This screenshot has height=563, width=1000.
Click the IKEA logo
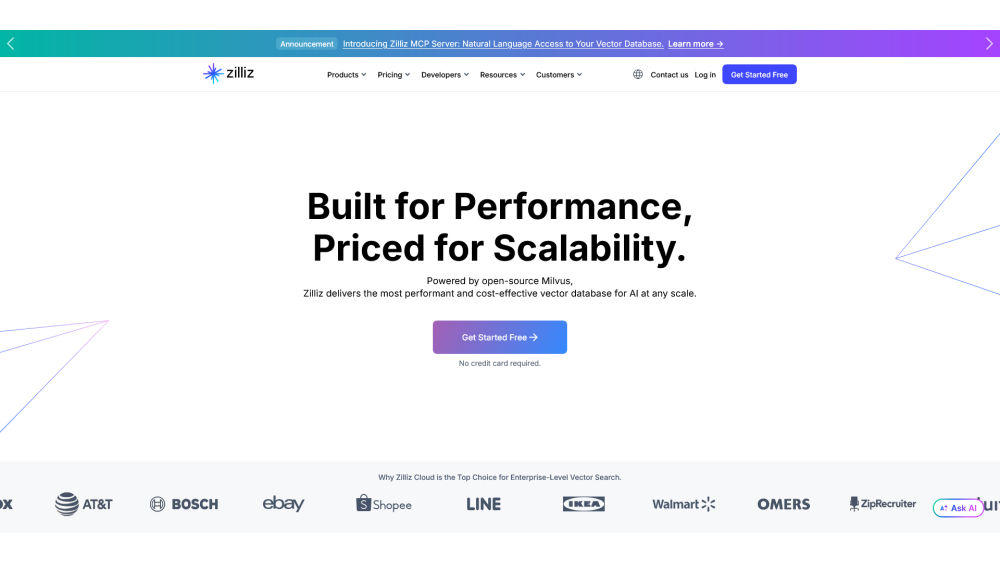[x=583, y=504]
